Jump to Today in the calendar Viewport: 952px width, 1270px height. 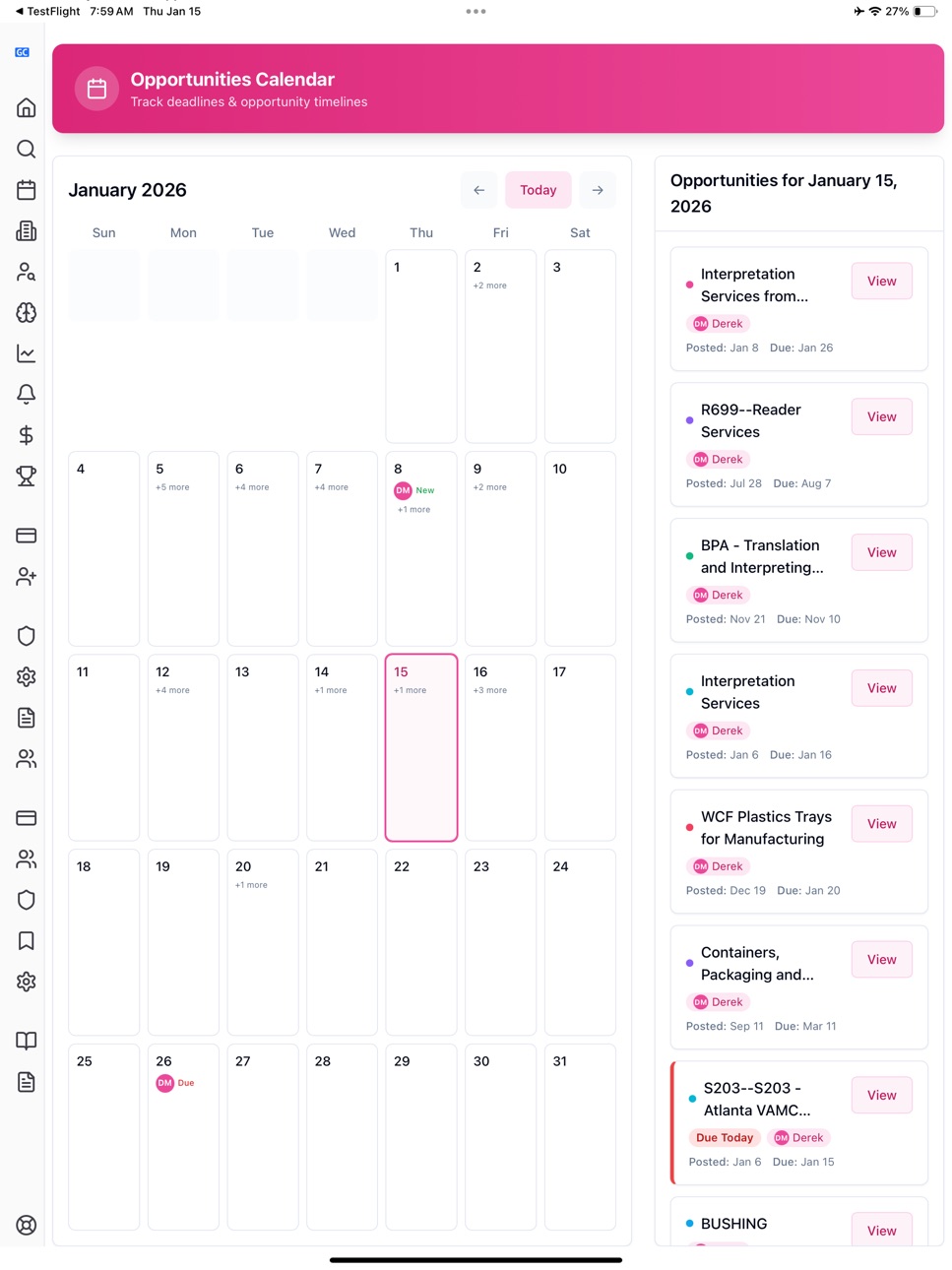[x=539, y=190]
